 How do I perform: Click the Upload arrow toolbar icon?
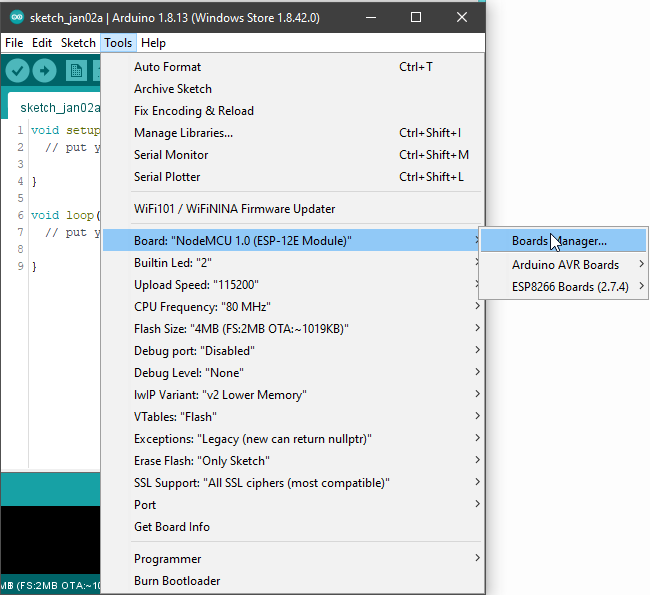point(44,71)
